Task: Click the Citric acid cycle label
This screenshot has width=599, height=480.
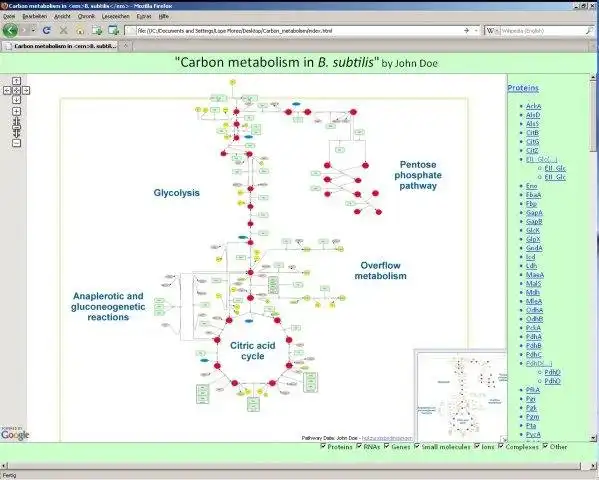Action: pyautogui.click(x=253, y=351)
